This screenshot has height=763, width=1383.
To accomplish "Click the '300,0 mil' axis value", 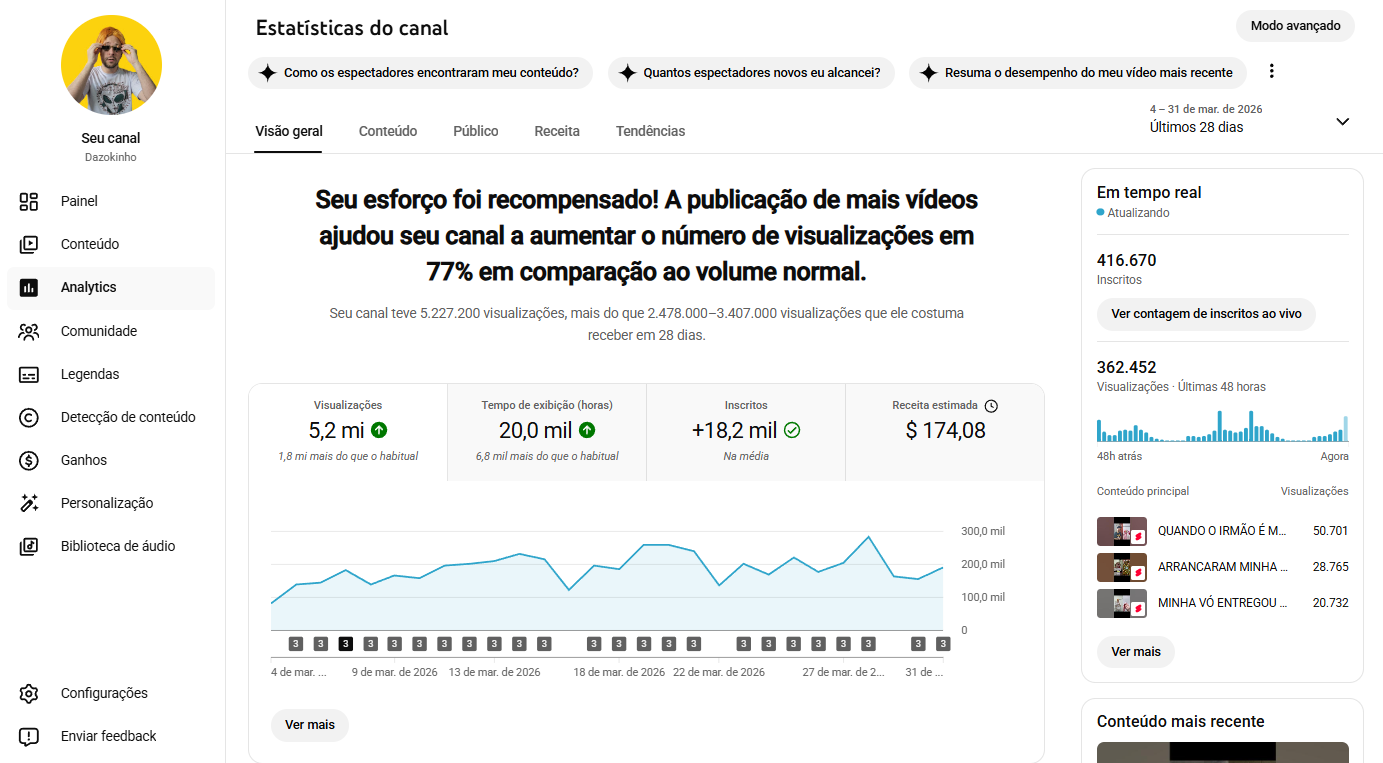I will click(983, 531).
